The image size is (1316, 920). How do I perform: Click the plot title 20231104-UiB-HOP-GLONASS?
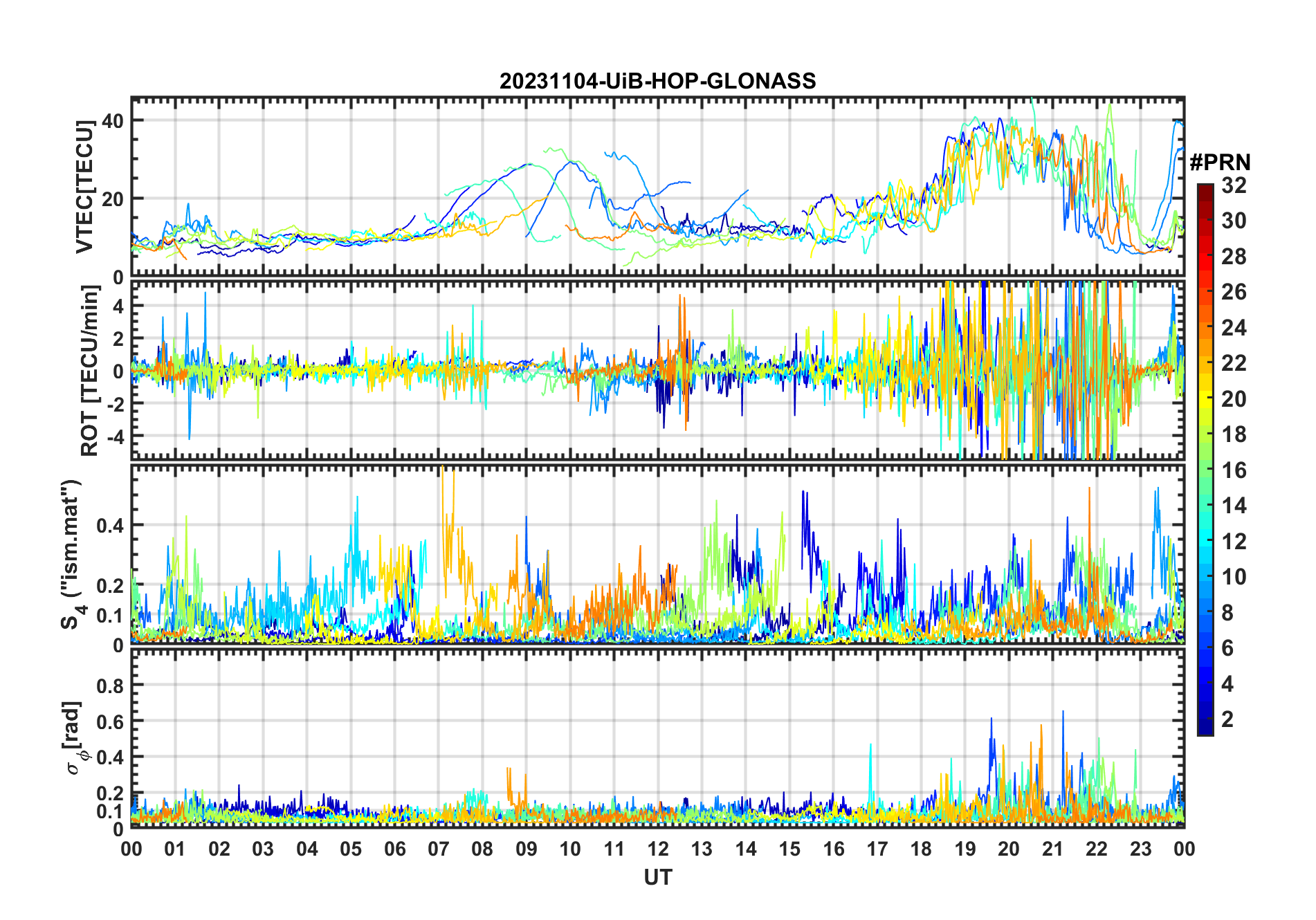pos(657,82)
